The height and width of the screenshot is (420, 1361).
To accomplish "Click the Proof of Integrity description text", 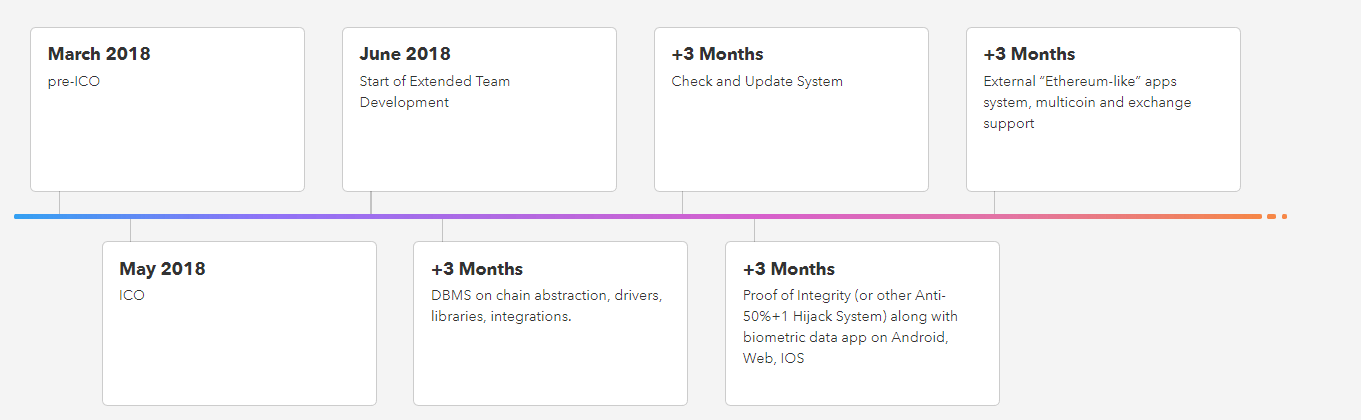I will click(850, 327).
